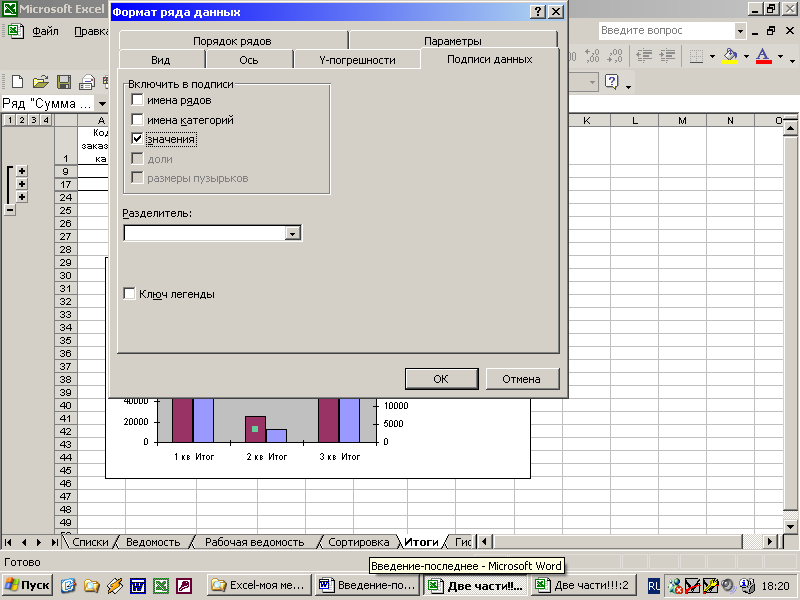Open the Borders dropdown arrow

click(712, 56)
